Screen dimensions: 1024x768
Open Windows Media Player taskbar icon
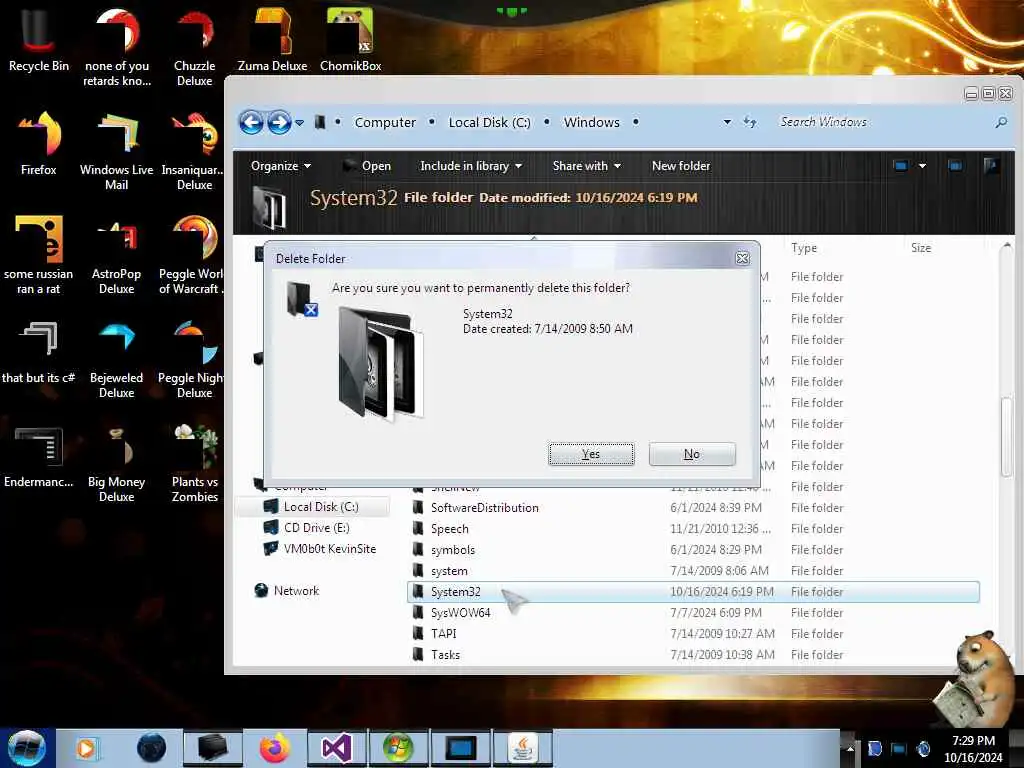coord(86,748)
